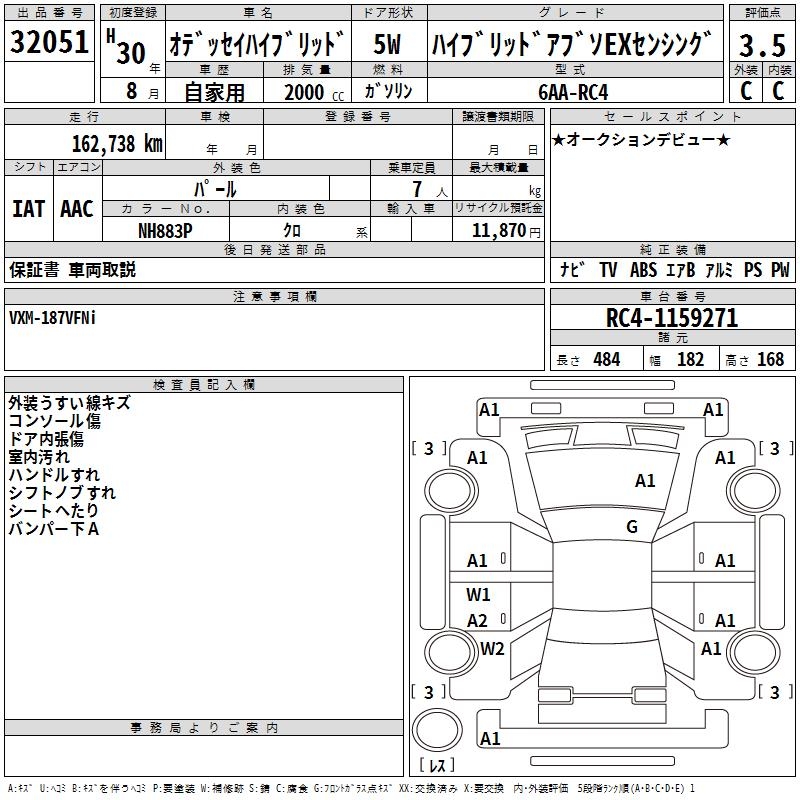Image resolution: width=800 pixels, height=800 pixels.
Task: Click the star-marked オークションデビュー sales point
Action: 640,139
